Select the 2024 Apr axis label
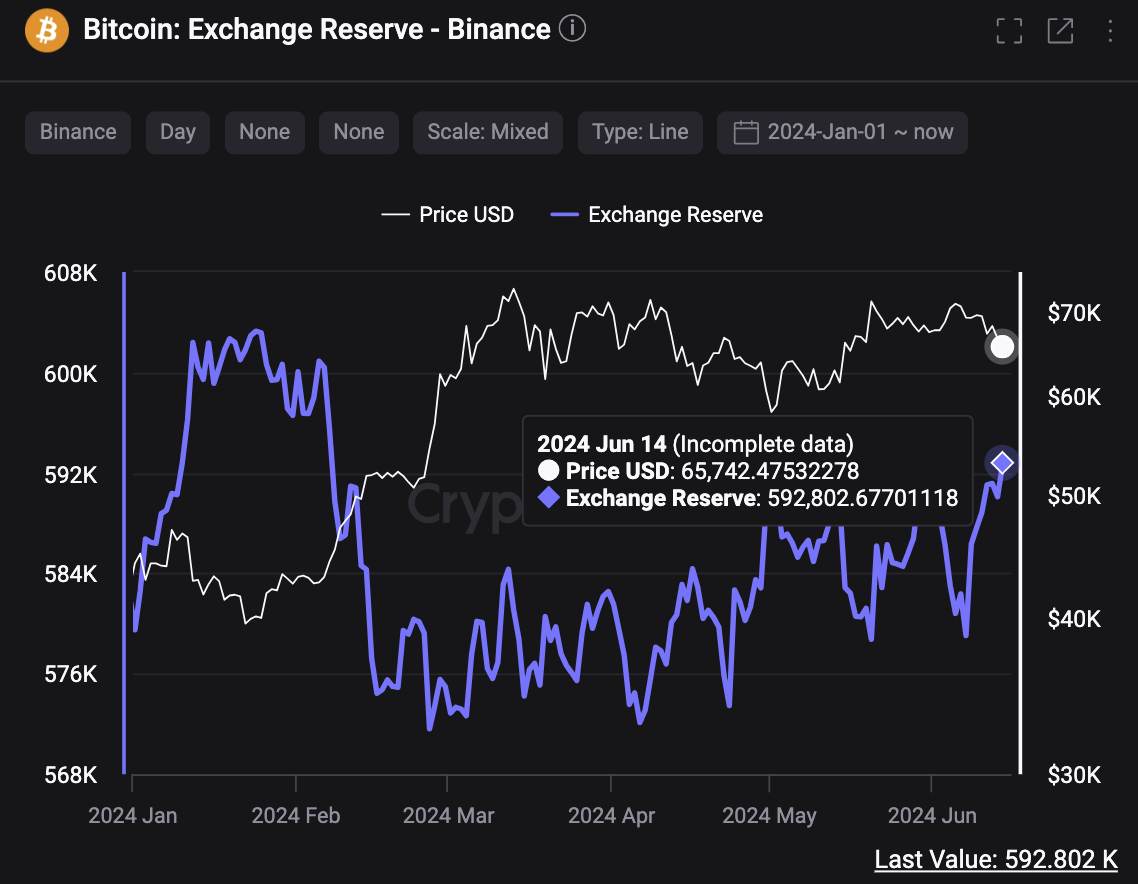 (611, 816)
